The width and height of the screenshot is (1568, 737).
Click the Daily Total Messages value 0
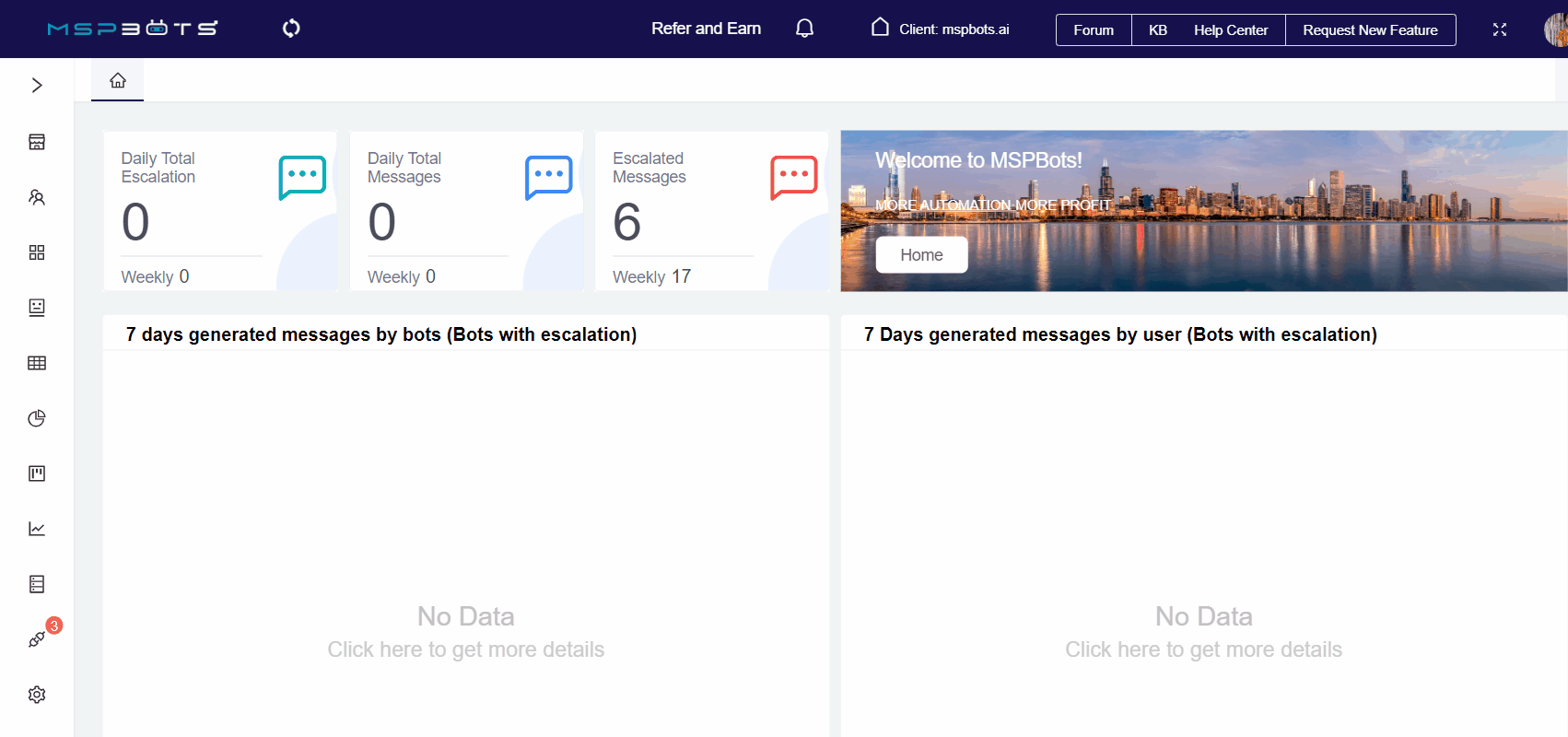click(382, 222)
